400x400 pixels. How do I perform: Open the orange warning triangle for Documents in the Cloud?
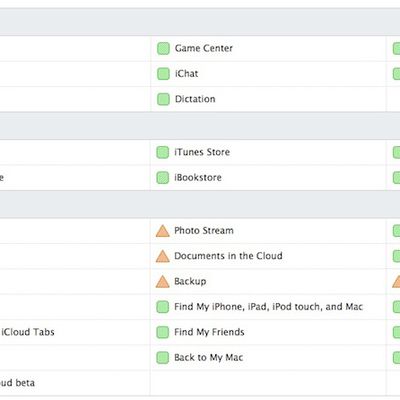click(163, 256)
